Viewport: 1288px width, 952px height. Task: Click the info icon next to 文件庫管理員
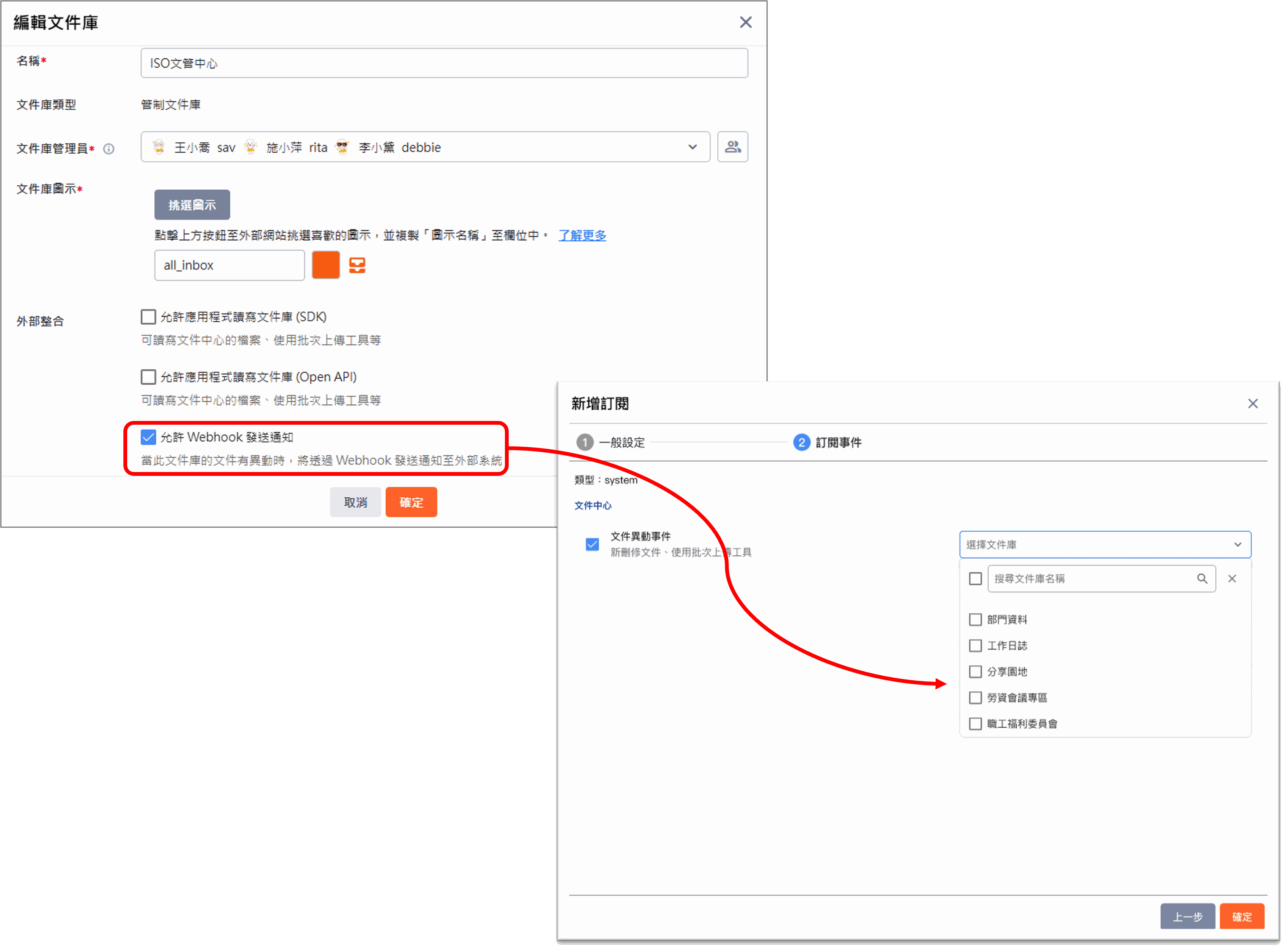pos(109,149)
